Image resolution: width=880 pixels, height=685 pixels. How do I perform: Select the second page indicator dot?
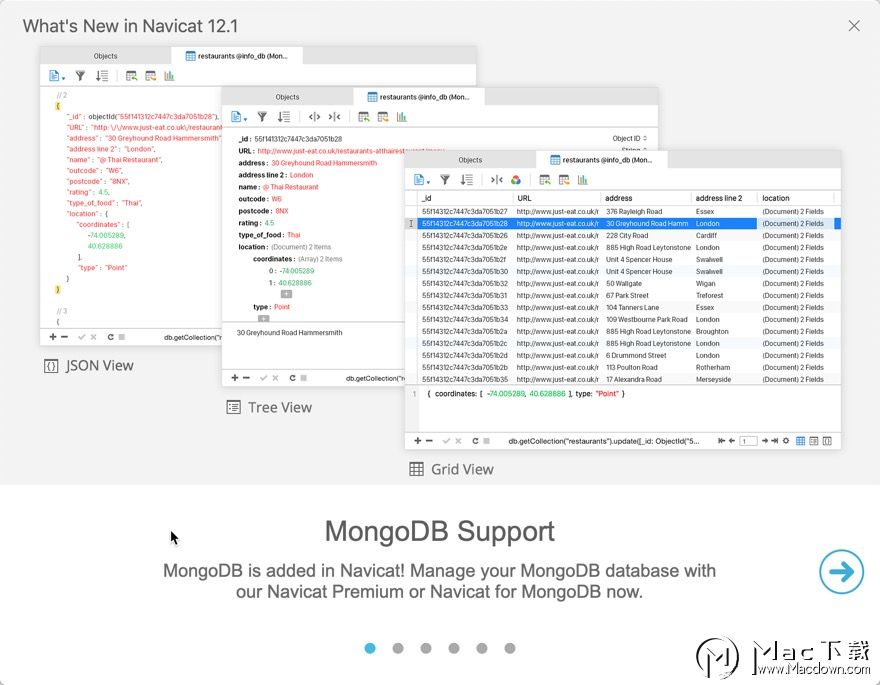coord(398,648)
